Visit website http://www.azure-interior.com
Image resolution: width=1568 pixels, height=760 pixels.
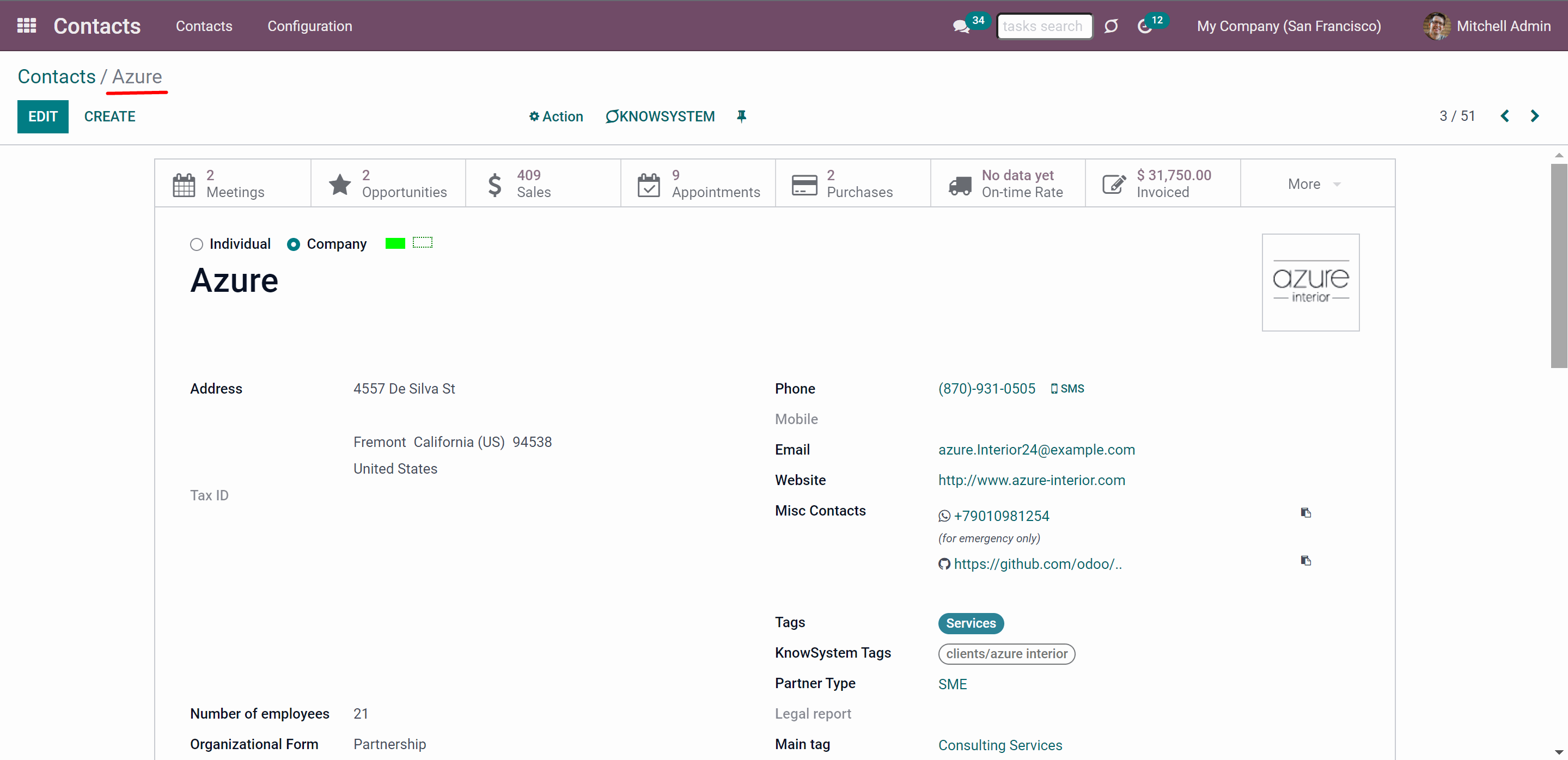(x=1032, y=480)
